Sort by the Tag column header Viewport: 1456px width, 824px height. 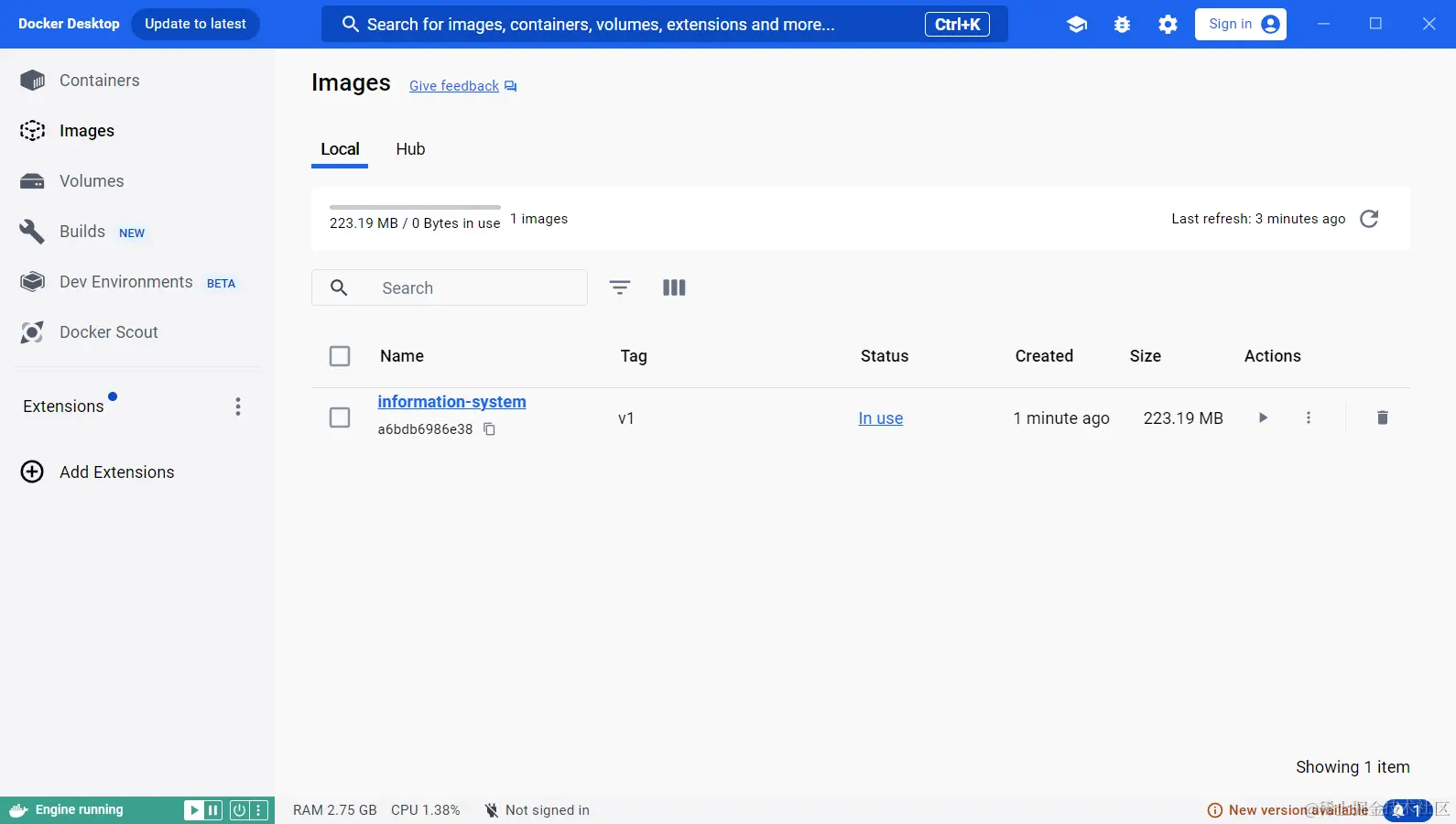coord(634,356)
